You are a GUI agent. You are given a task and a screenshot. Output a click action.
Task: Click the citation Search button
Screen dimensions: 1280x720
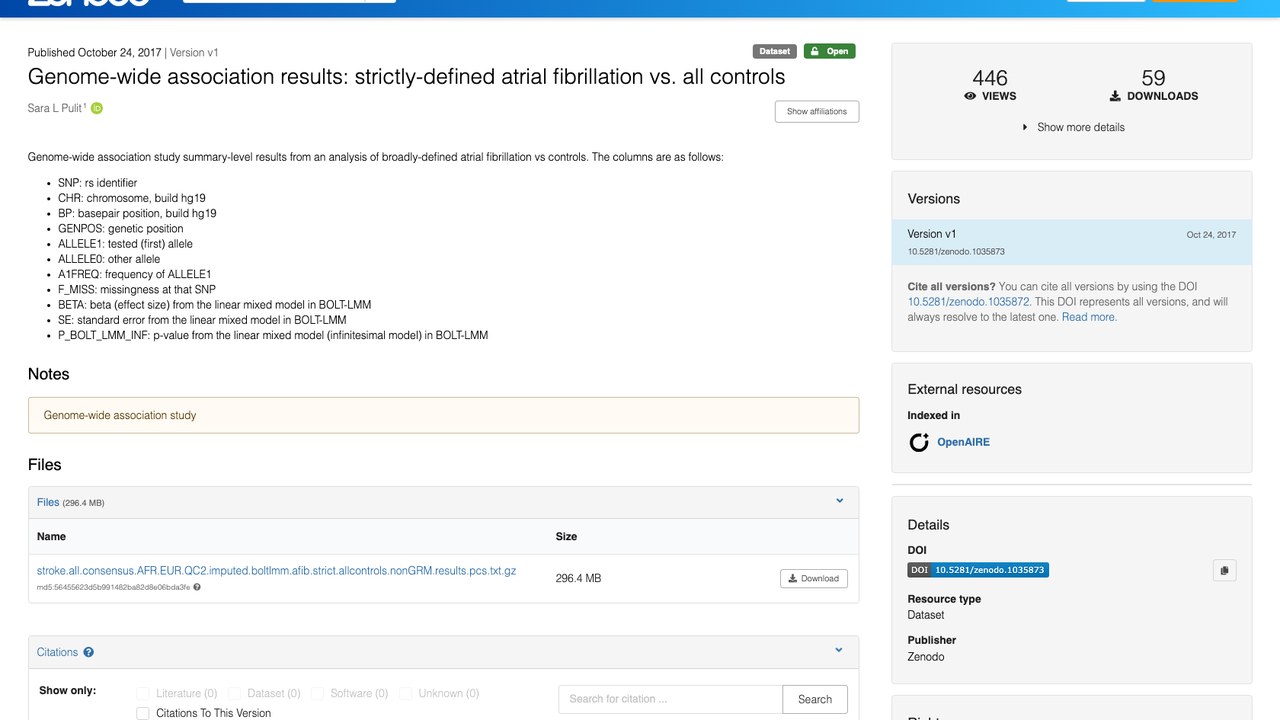coord(815,699)
